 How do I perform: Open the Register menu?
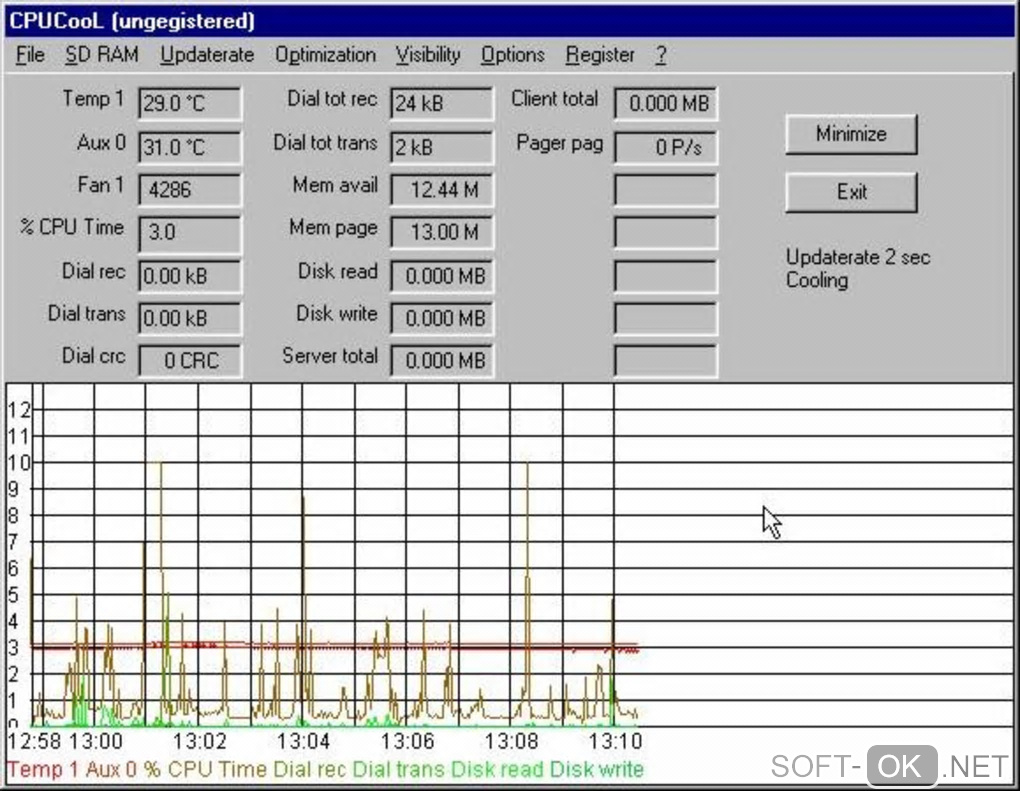coord(600,55)
